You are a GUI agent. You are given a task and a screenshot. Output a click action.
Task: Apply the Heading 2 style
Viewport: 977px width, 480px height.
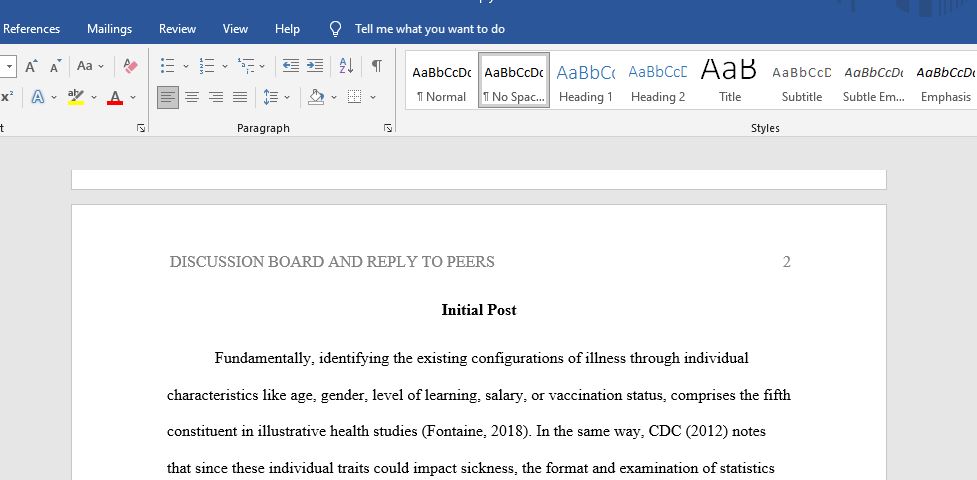pyautogui.click(x=658, y=82)
